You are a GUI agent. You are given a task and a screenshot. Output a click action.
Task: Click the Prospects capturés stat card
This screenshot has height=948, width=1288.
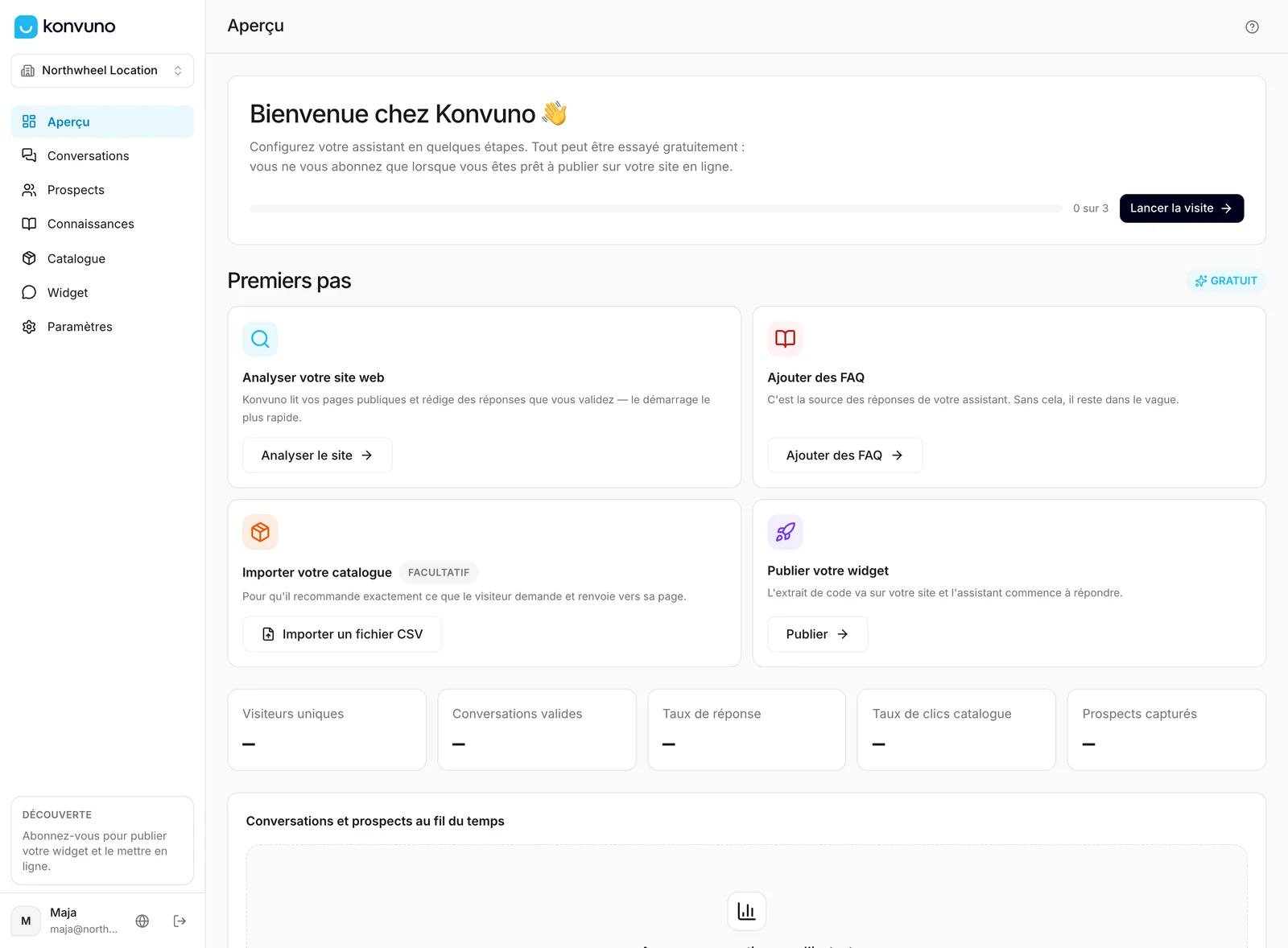(x=1166, y=730)
